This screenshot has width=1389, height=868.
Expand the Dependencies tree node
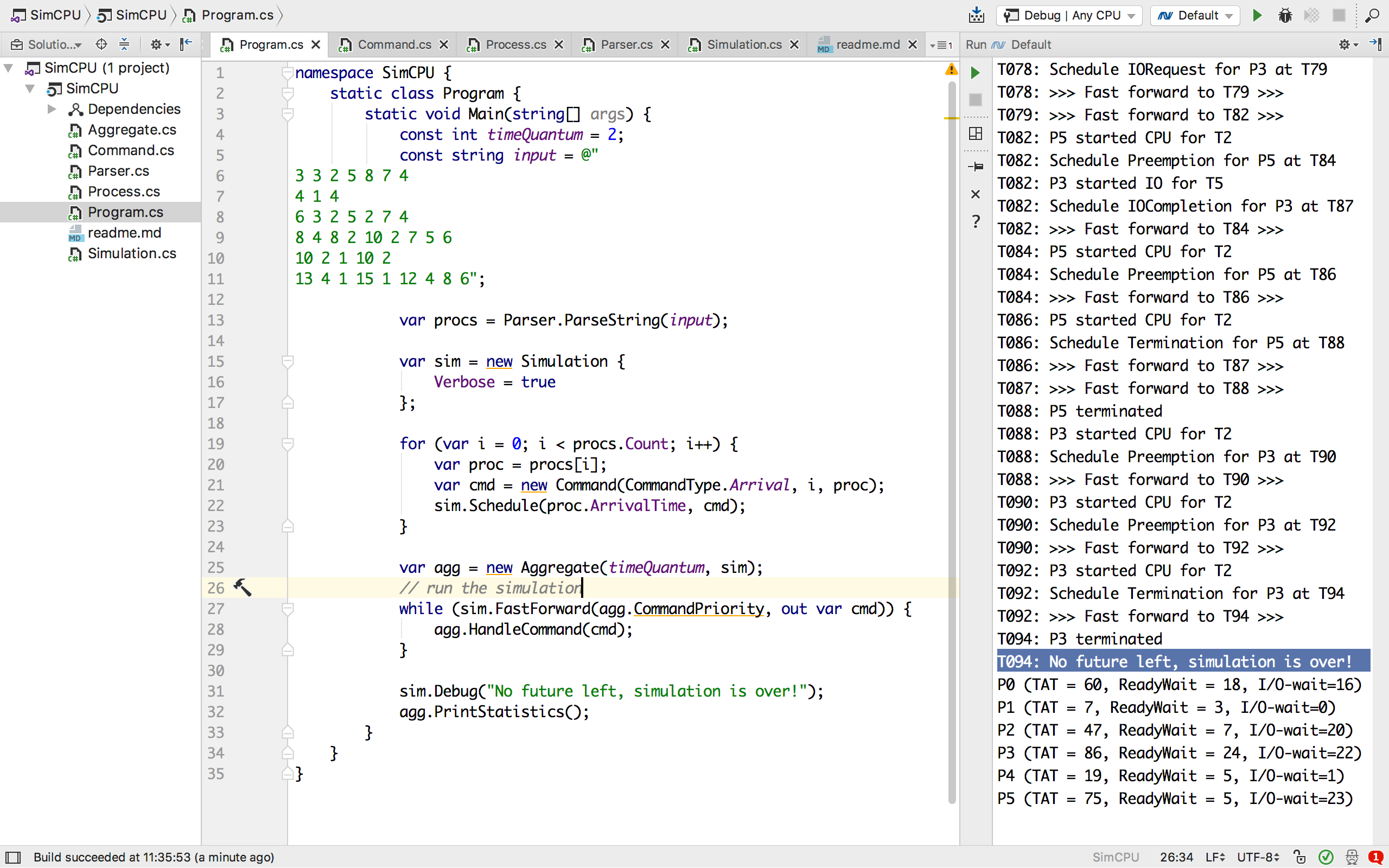[52, 109]
